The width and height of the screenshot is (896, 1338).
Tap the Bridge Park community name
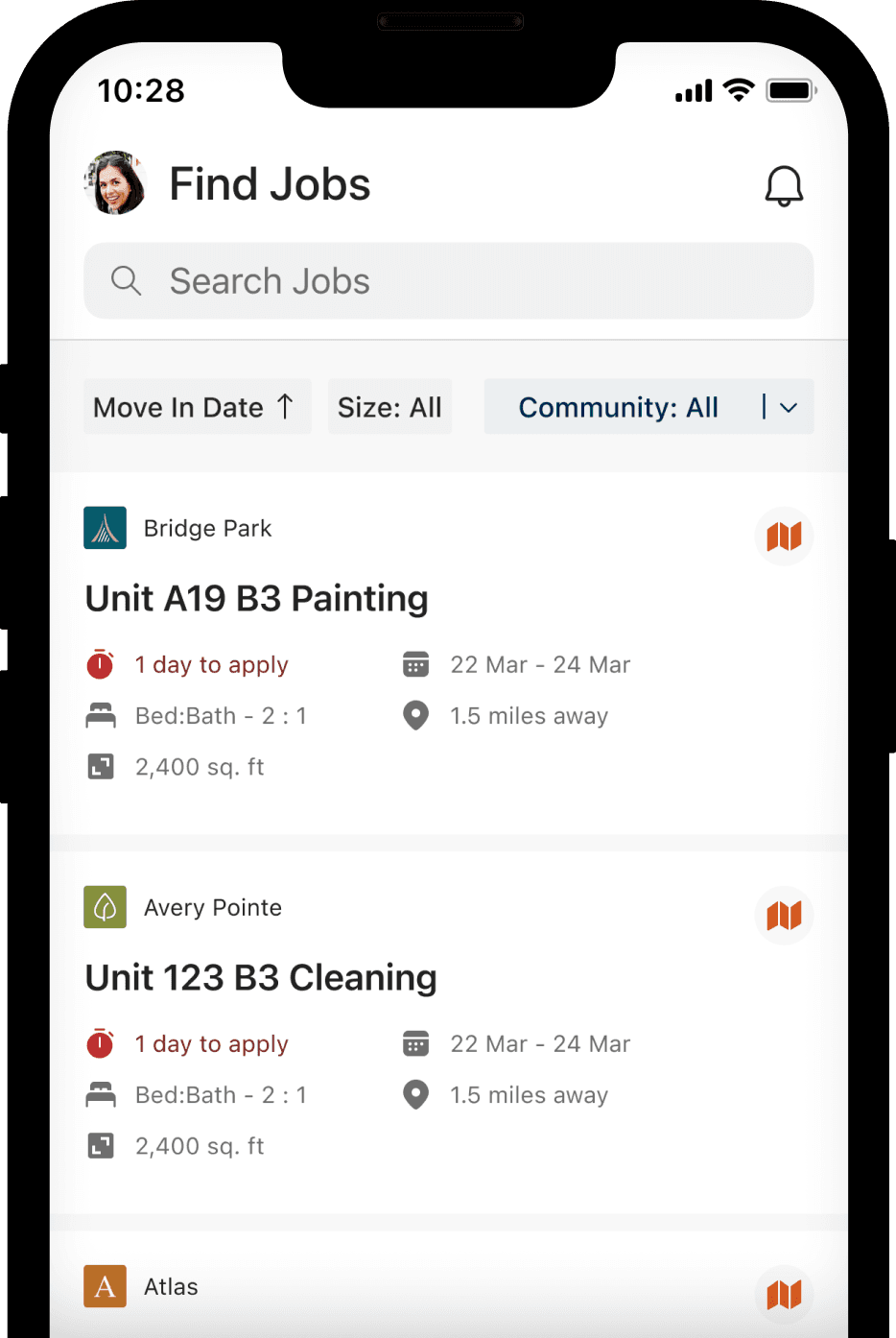click(207, 528)
